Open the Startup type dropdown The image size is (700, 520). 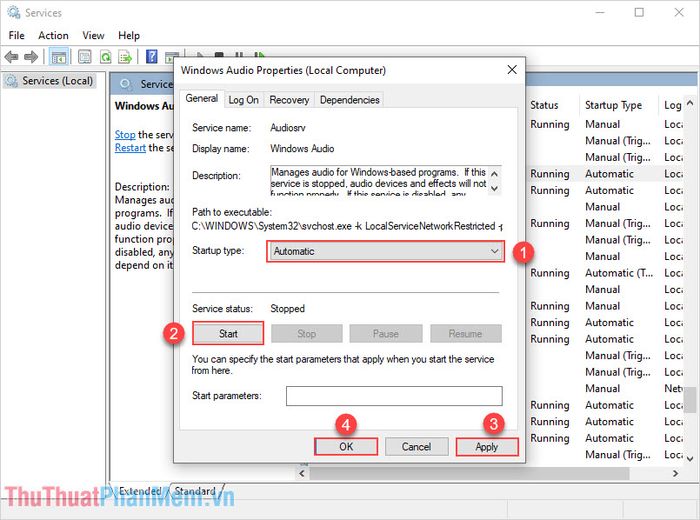[385, 251]
